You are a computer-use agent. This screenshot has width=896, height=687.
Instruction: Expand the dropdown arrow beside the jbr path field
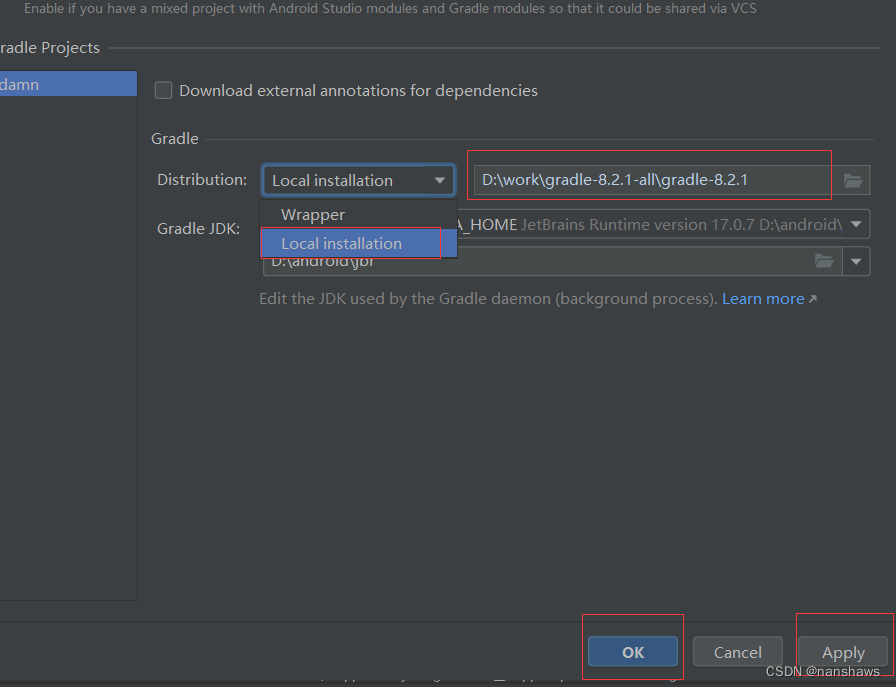click(856, 261)
